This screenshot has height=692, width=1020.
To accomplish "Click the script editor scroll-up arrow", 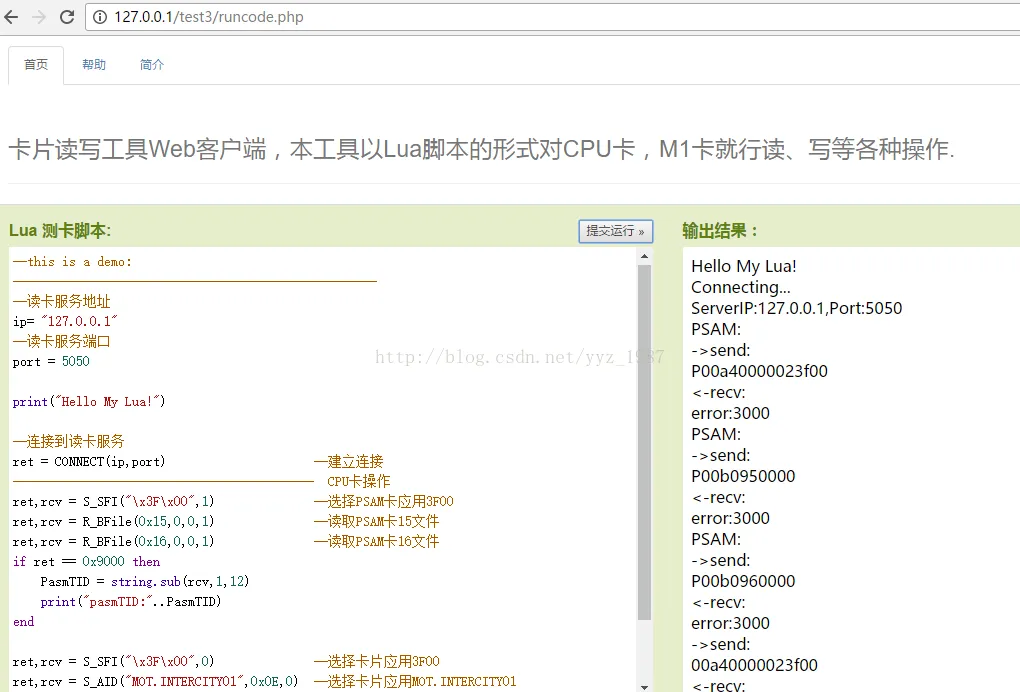I will click(x=644, y=256).
